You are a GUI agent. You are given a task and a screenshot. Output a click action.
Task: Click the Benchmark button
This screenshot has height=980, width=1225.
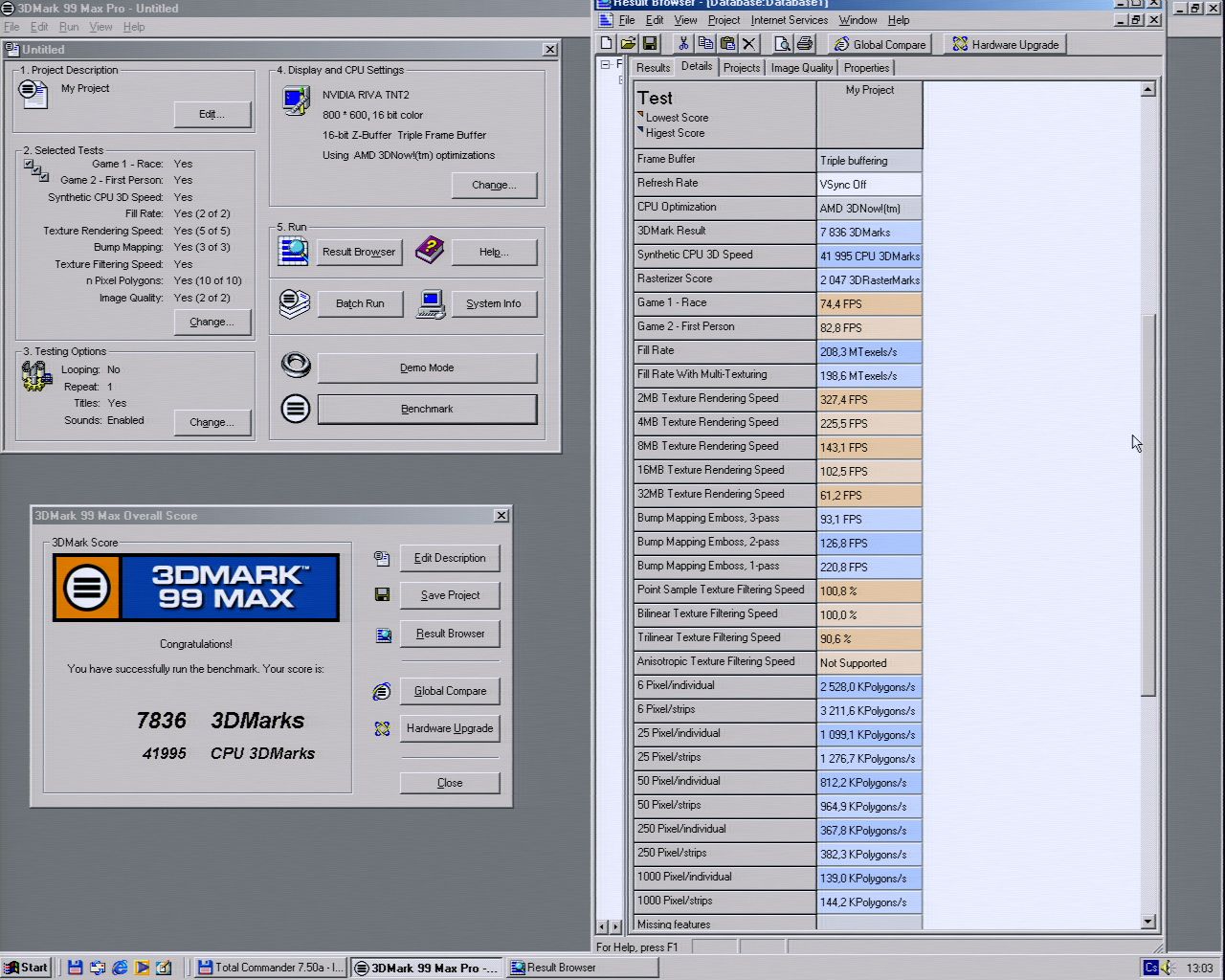[x=427, y=409]
